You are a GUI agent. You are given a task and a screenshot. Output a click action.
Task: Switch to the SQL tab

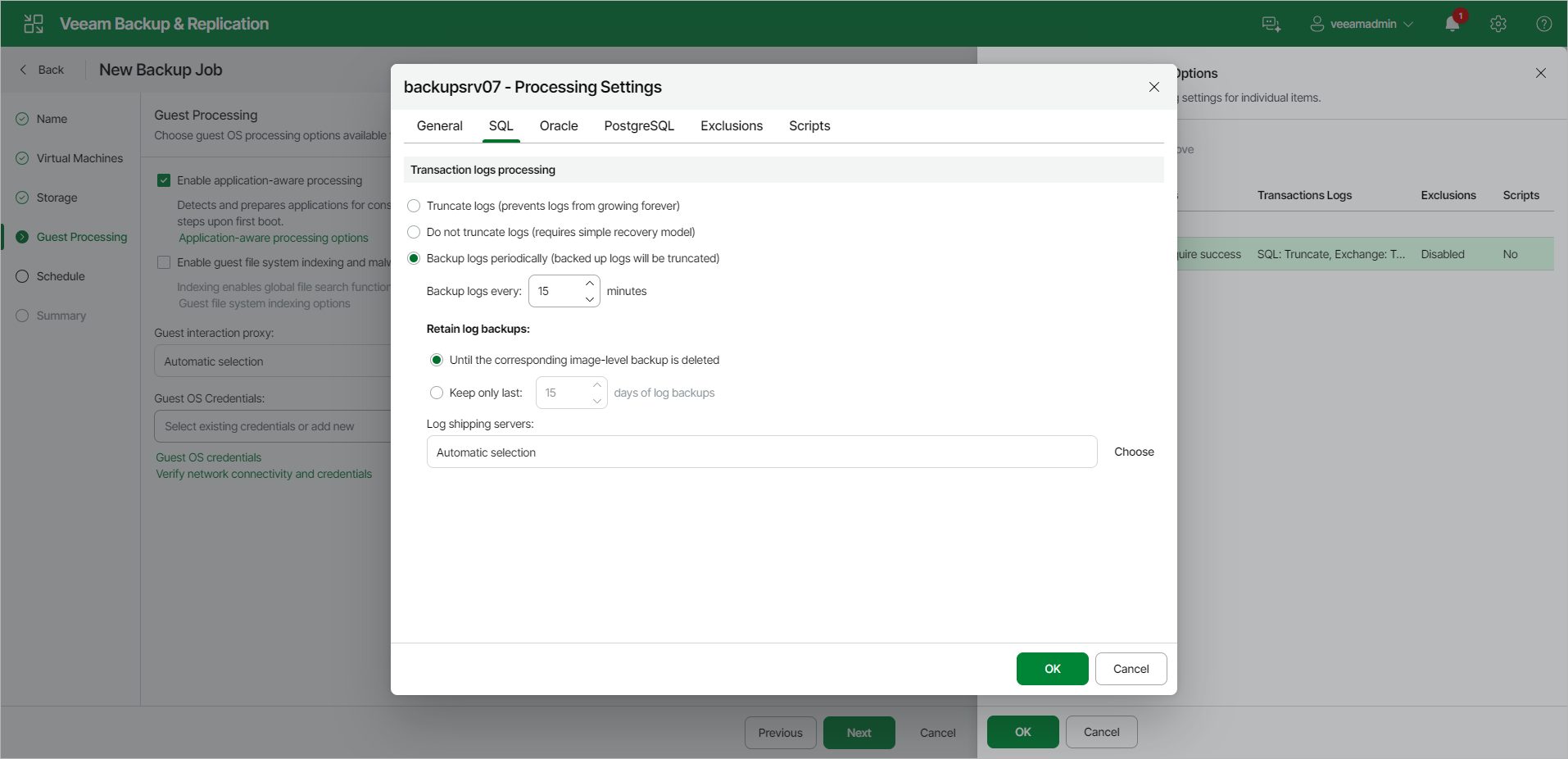point(501,125)
